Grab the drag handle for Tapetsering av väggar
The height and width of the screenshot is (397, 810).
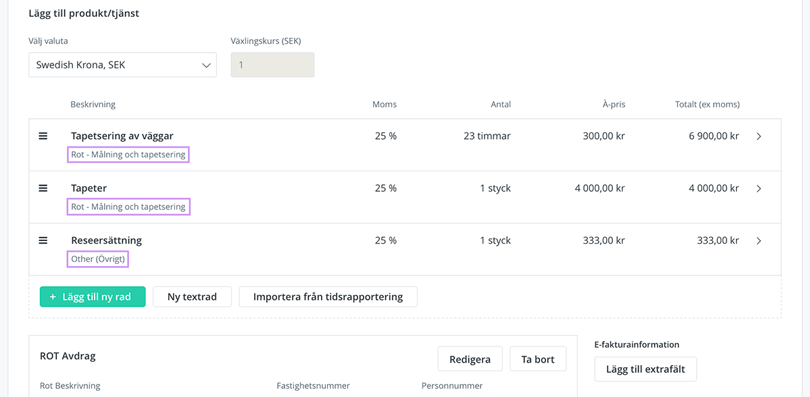coord(43,136)
